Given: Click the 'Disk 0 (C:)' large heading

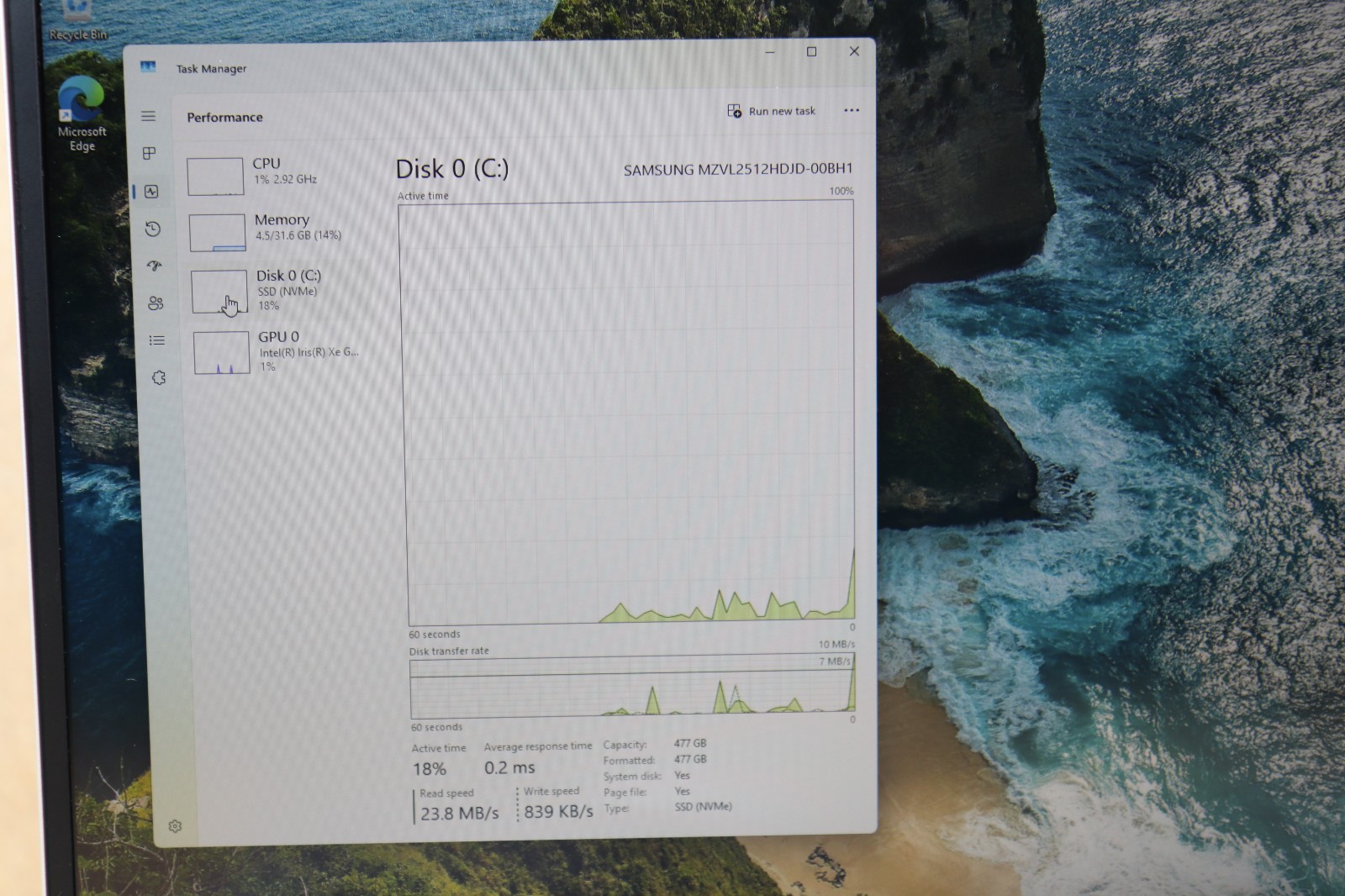Looking at the screenshot, I should [x=452, y=169].
